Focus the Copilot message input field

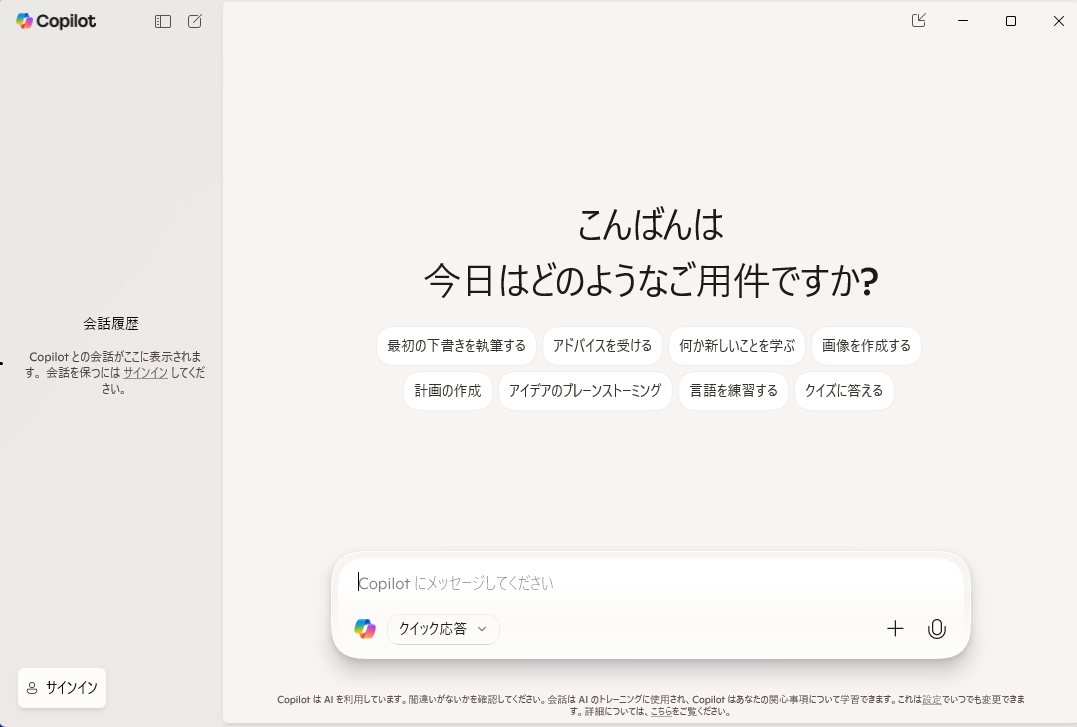(x=650, y=583)
